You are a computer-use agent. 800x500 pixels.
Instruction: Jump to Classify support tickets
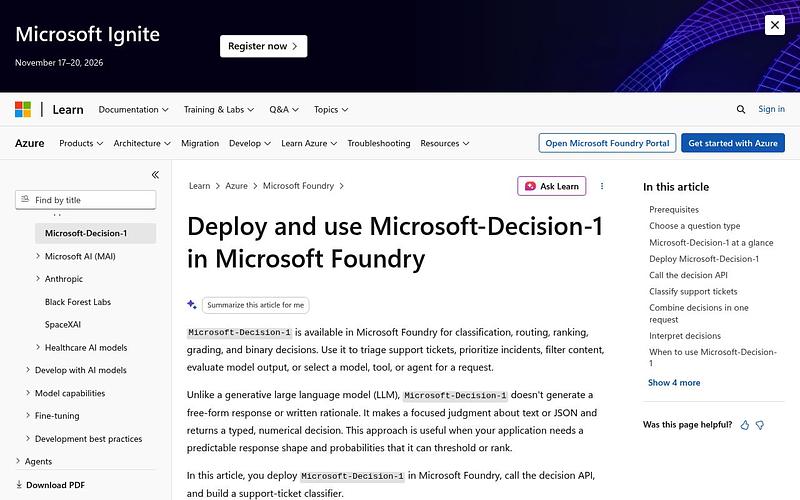coord(693,291)
